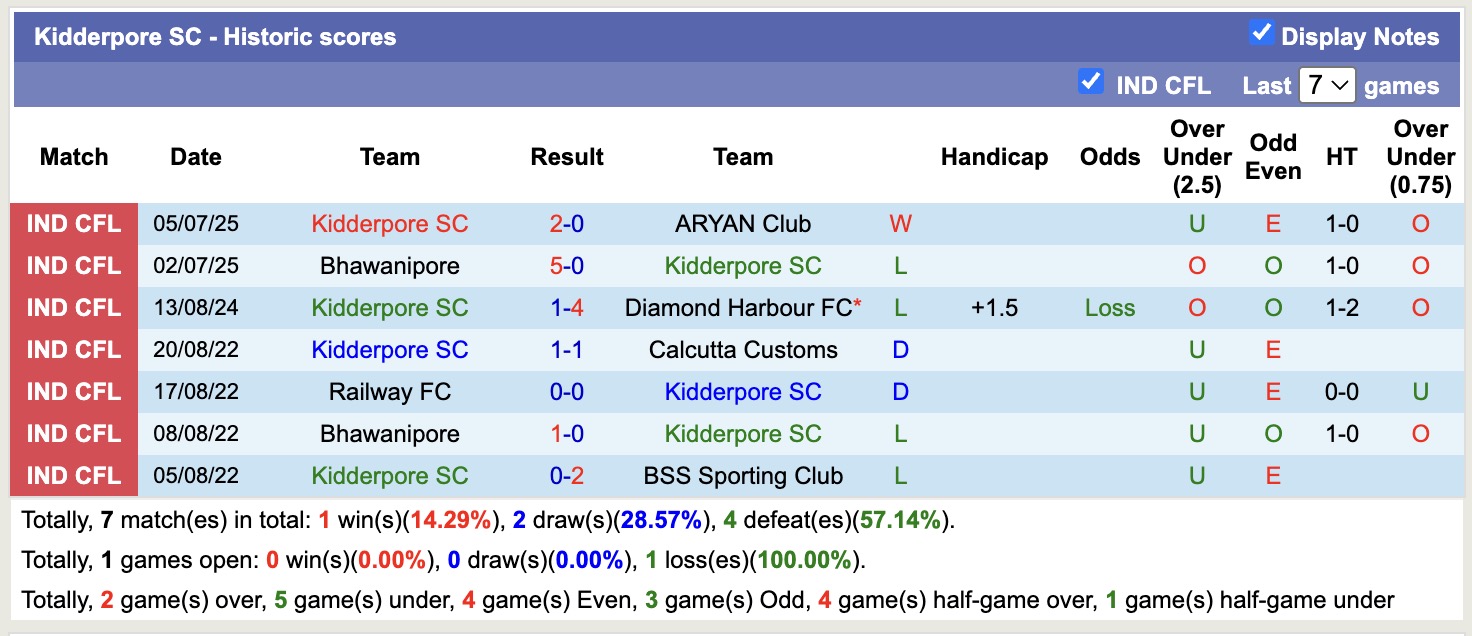Change the games count selector from 7

(1327, 85)
